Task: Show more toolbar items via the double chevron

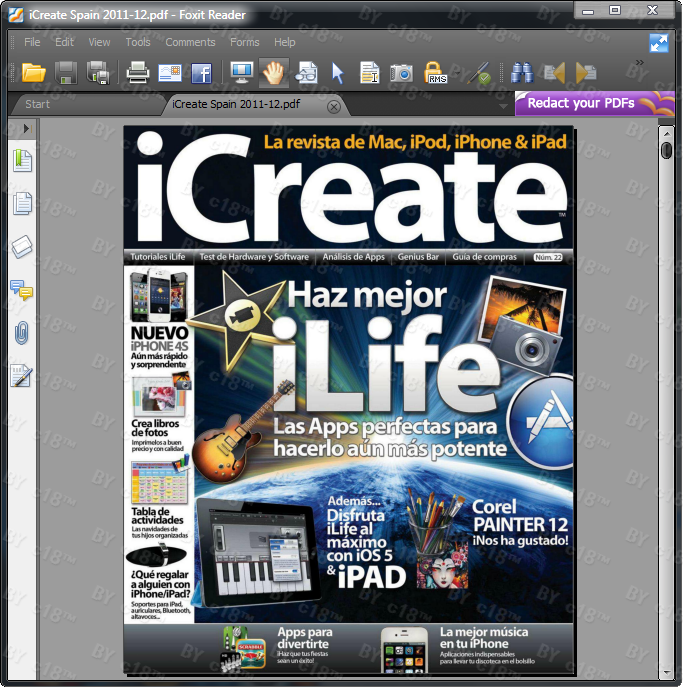Action: [x=640, y=62]
